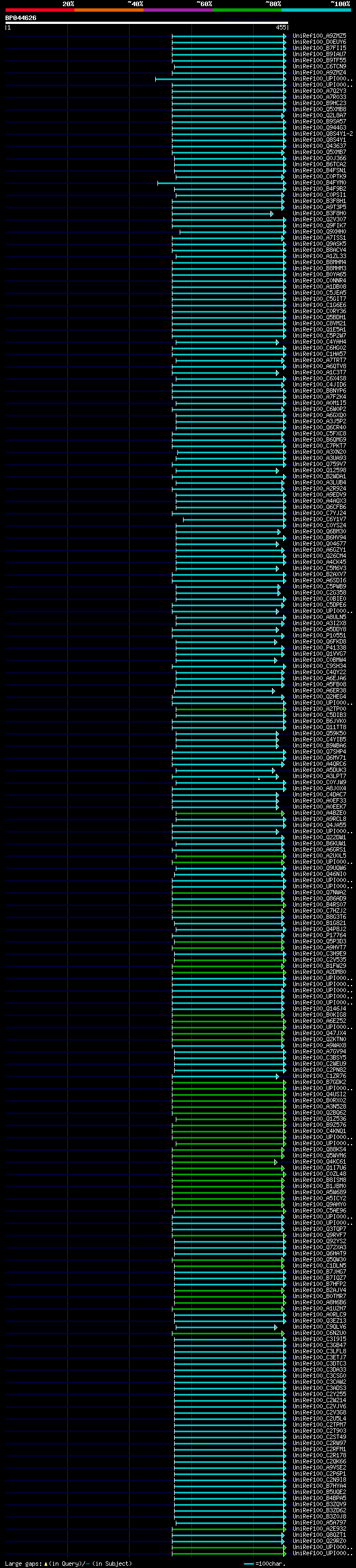Click the label UniRef100_B4FYM0
Screen dimensions: 356x1568
coord(319,182)
